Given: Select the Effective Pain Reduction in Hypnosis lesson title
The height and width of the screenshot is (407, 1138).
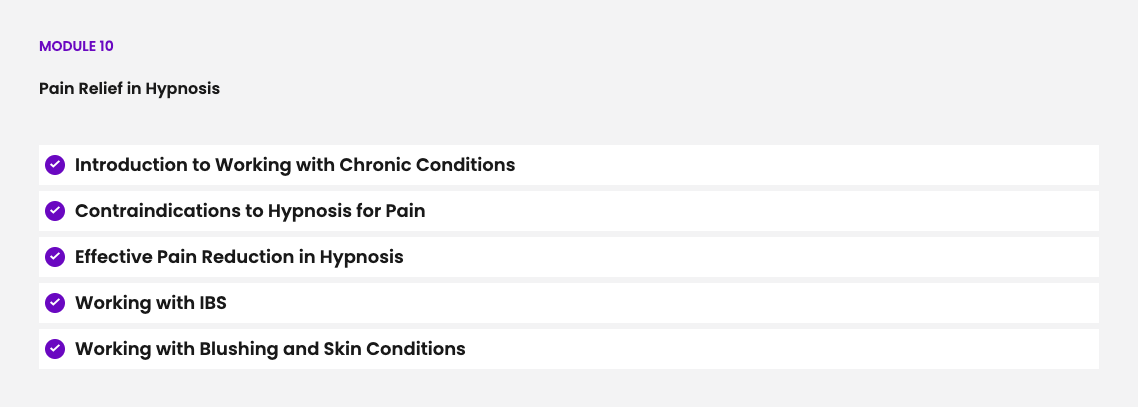Looking at the screenshot, I should point(239,257).
